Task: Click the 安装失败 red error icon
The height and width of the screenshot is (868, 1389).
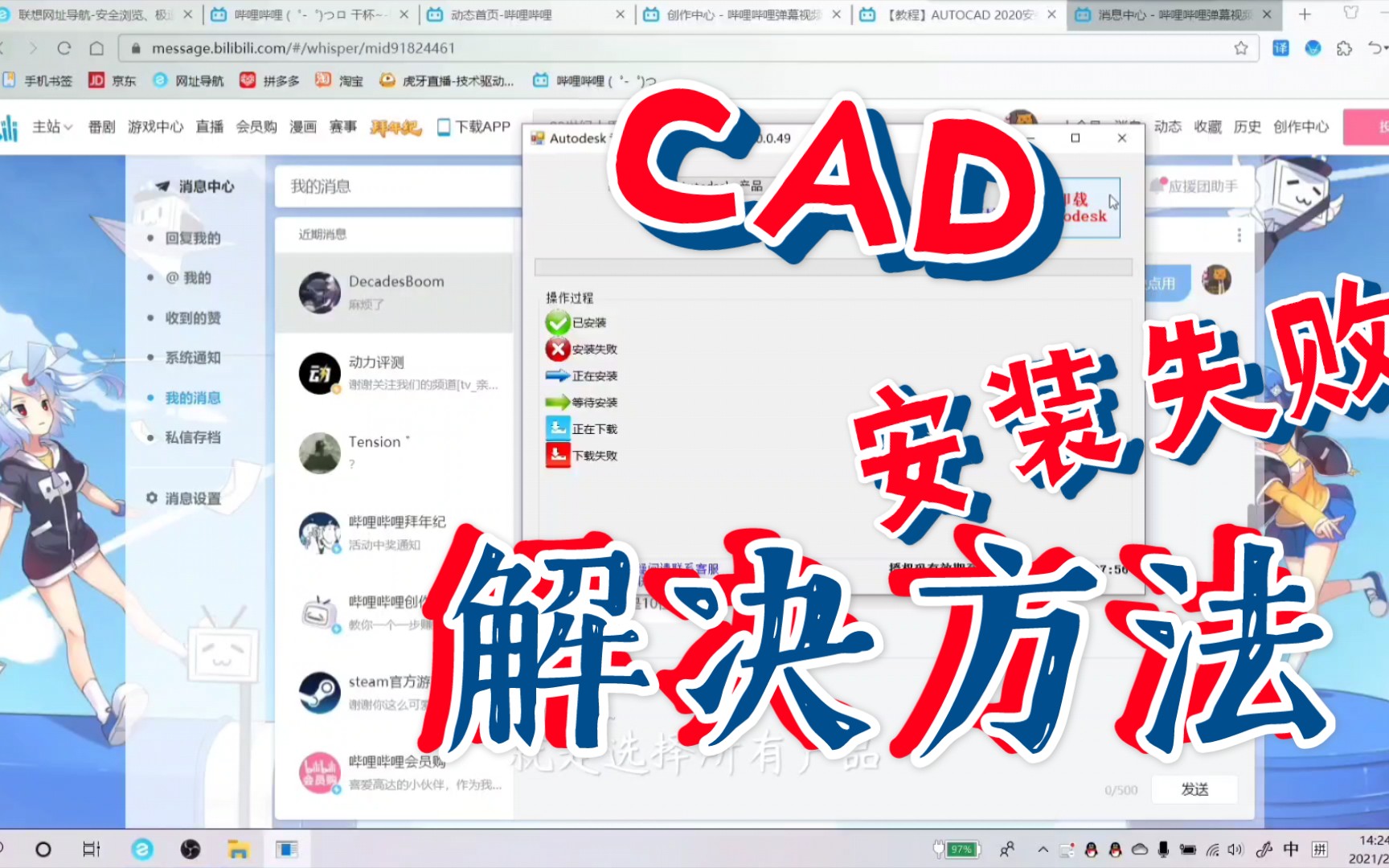Action: point(556,349)
